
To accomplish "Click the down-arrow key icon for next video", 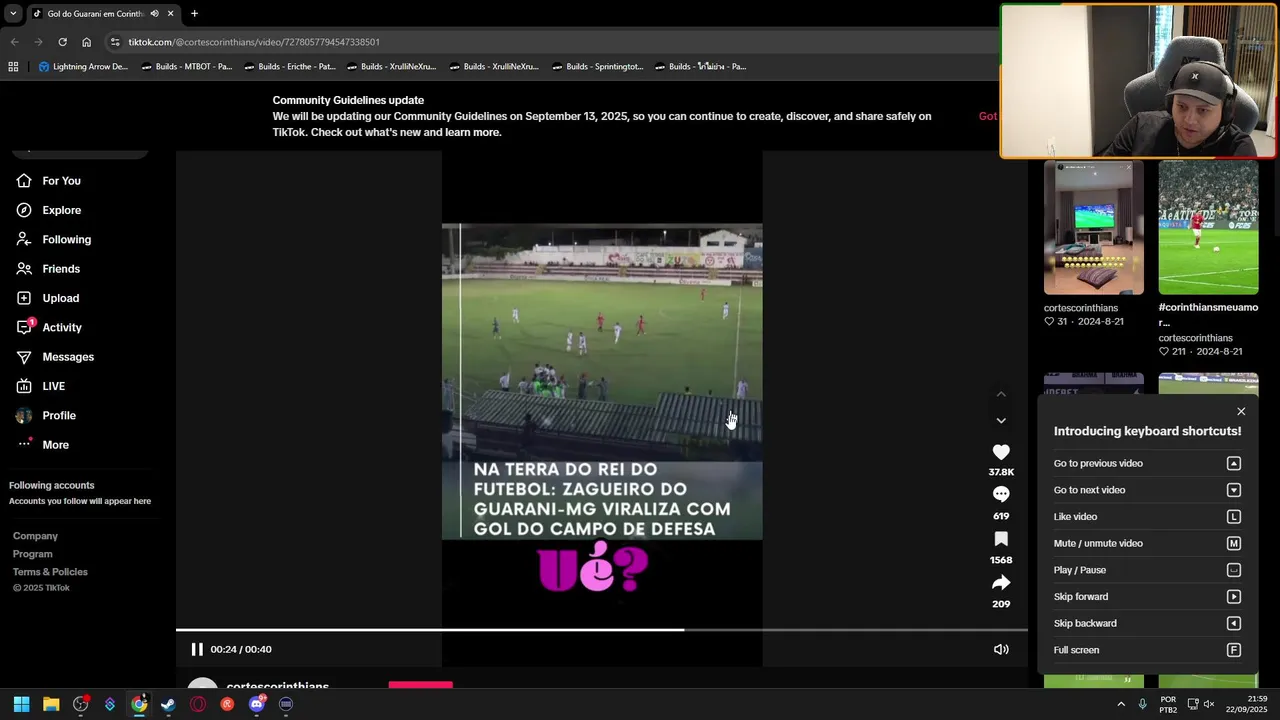I will tap(1234, 490).
